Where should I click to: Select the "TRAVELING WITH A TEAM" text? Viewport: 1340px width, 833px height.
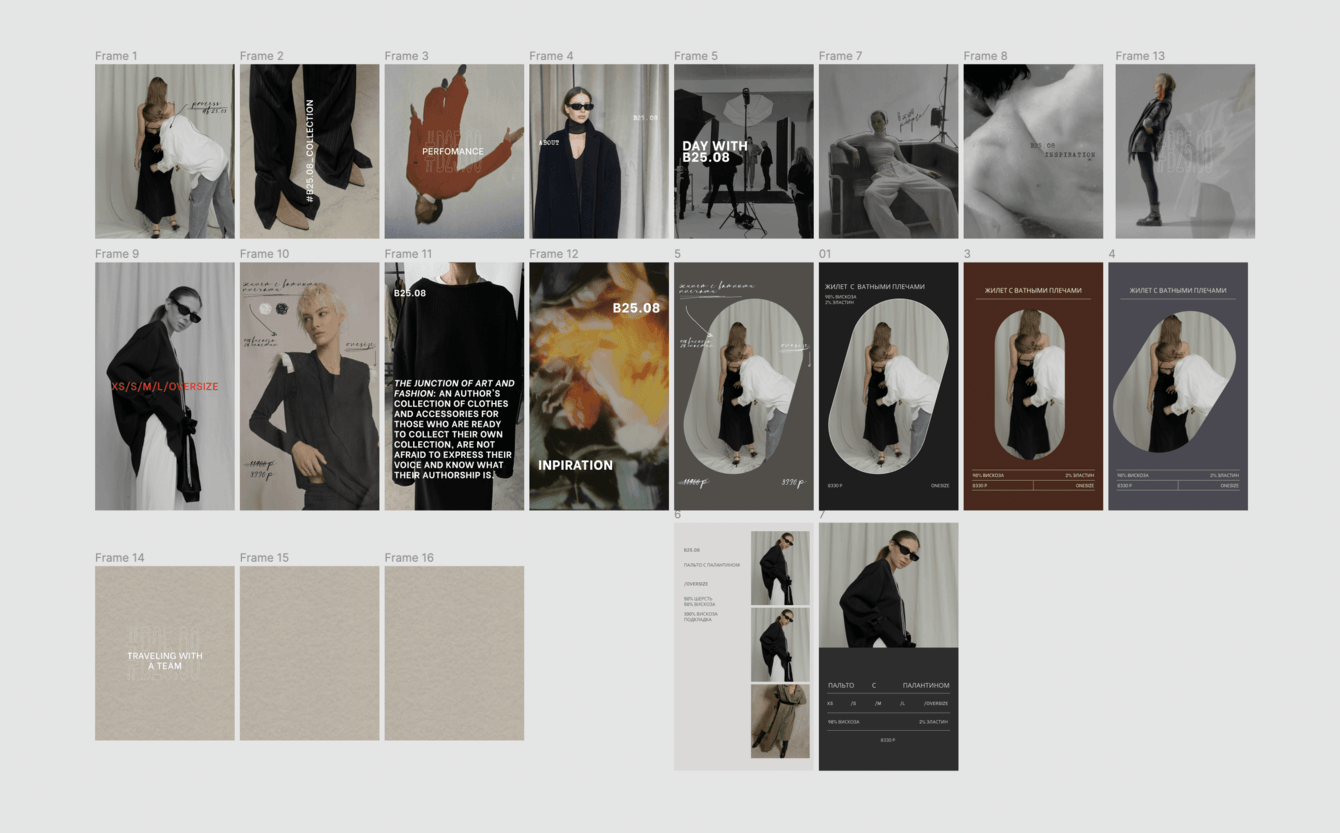[x=165, y=661]
